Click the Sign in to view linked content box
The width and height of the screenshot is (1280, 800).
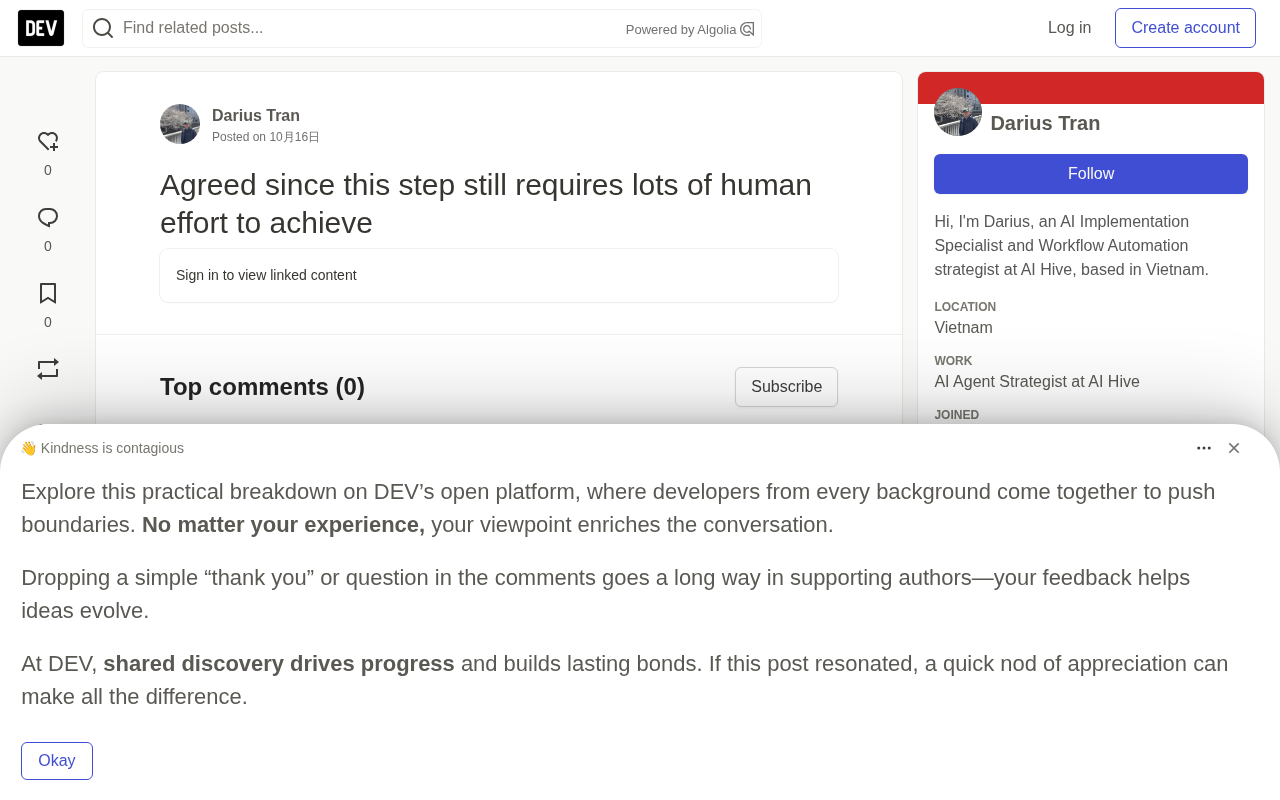[499, 275]
